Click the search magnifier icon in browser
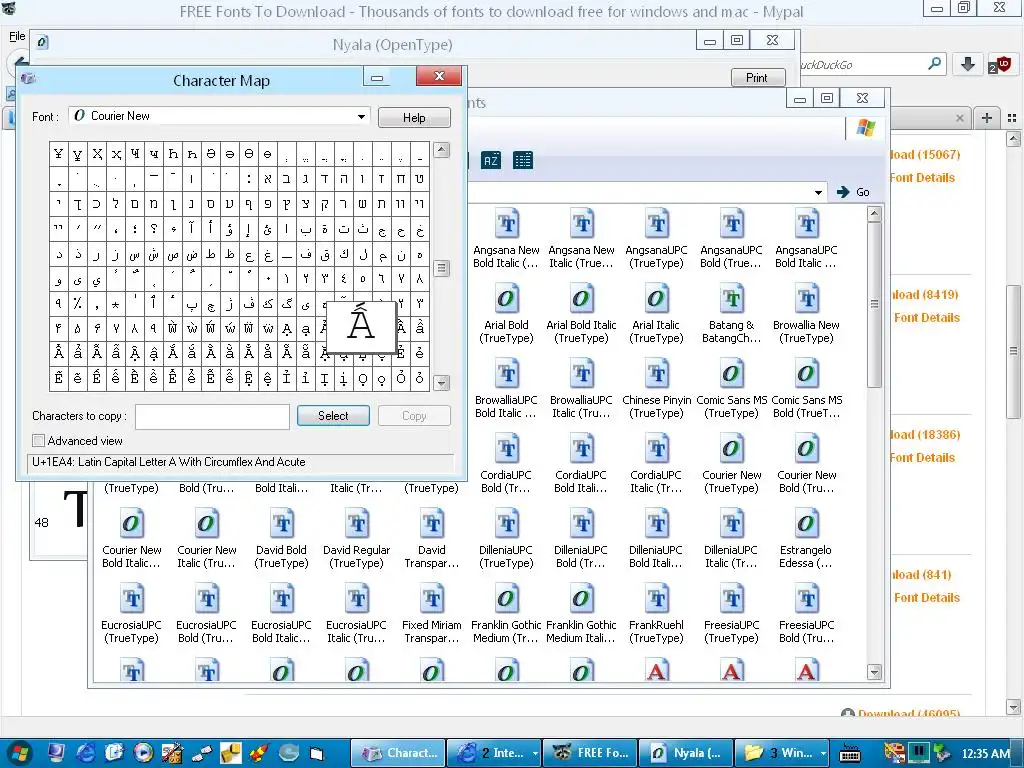 coord(935,64)
